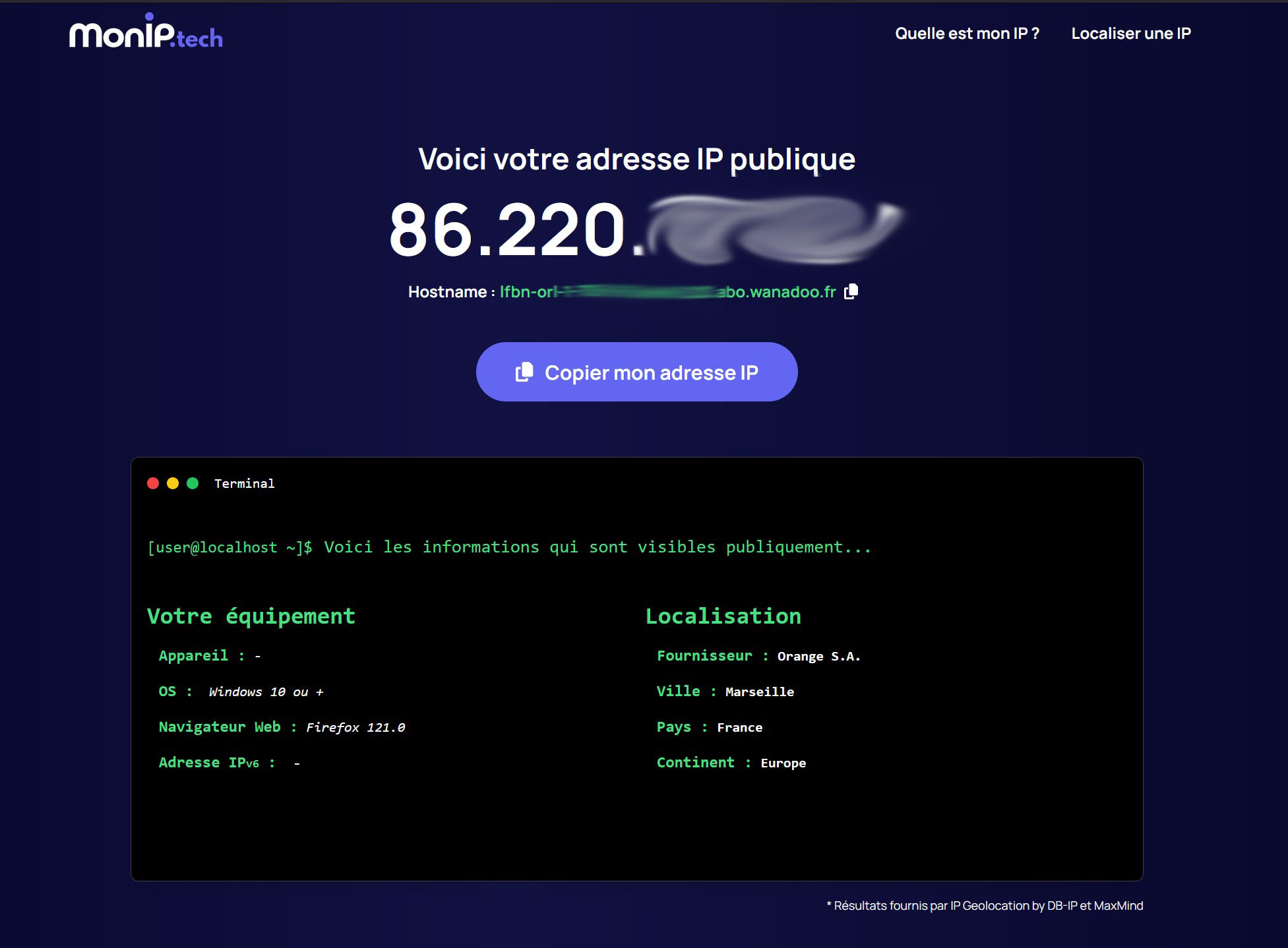Click the 'Localisation' section heading
1288x948 pixels.
pos(723,616)
